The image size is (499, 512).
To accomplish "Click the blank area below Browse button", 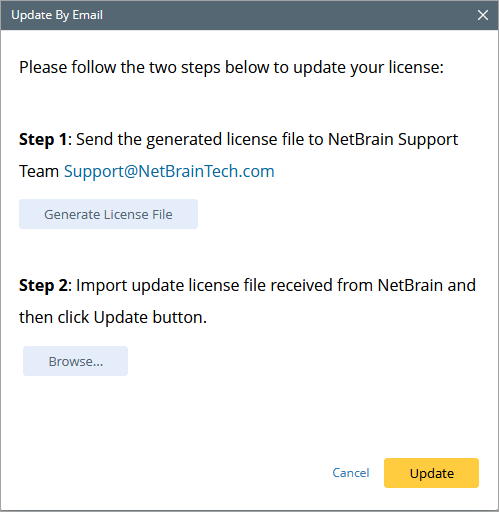I will point(233,417).
